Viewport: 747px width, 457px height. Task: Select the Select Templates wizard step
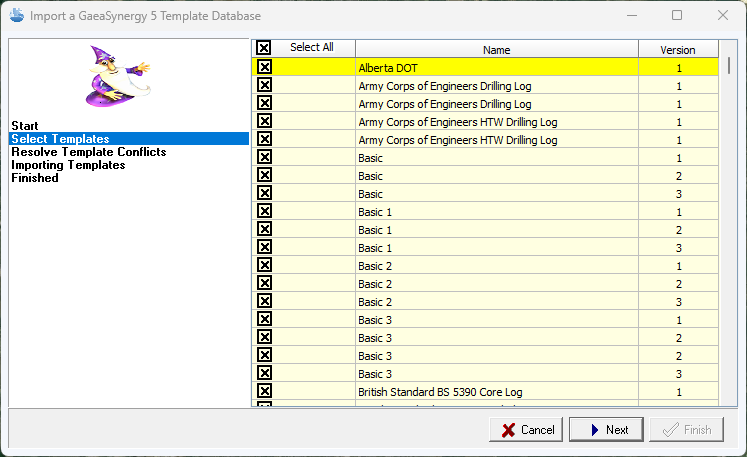[60, 139]
